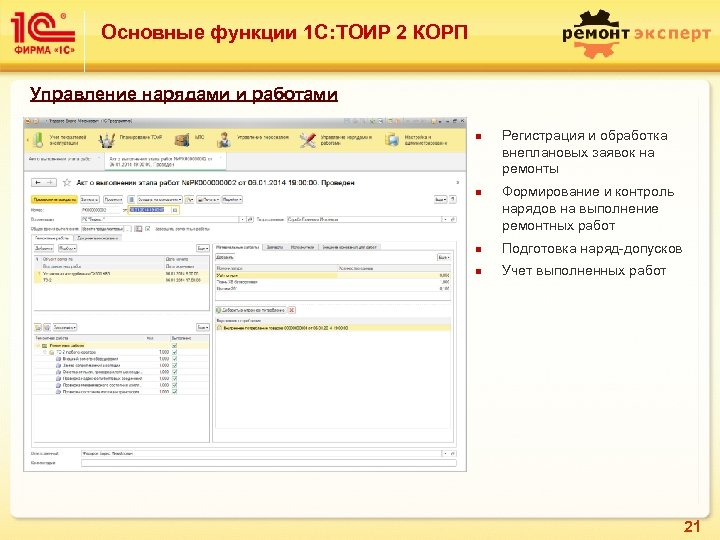Open the Планирование ТОиР section icon

(x=107, y=140)
